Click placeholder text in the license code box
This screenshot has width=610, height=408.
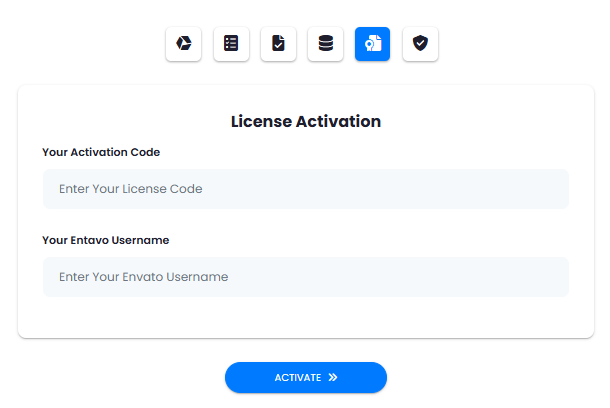pos(131,189)
